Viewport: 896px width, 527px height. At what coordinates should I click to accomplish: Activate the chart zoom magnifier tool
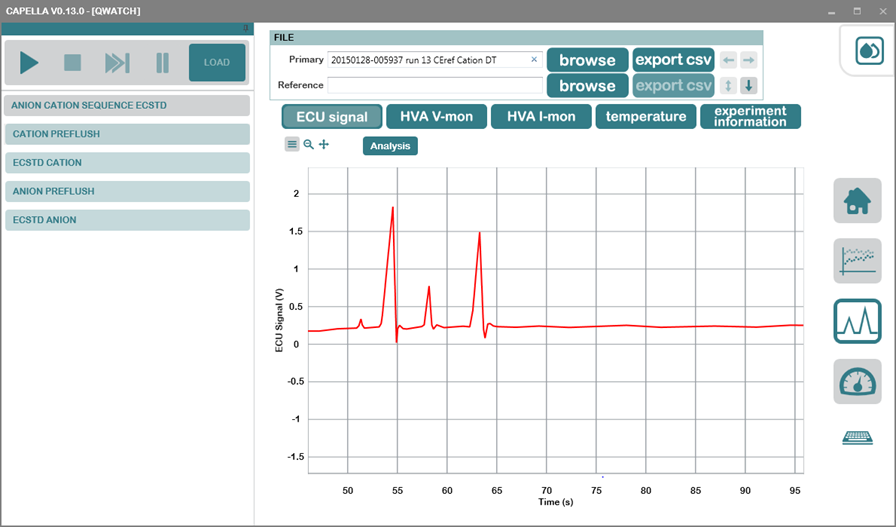pos(309,145)
